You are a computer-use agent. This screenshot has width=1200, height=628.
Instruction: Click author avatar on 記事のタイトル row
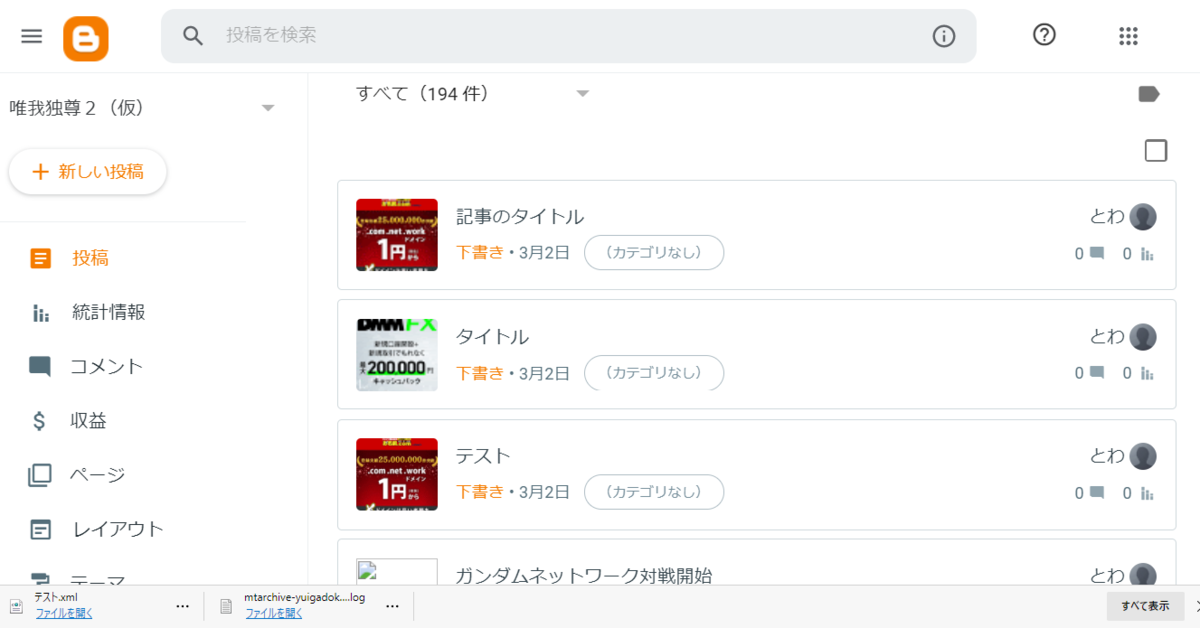click(x=1143, y=217)
